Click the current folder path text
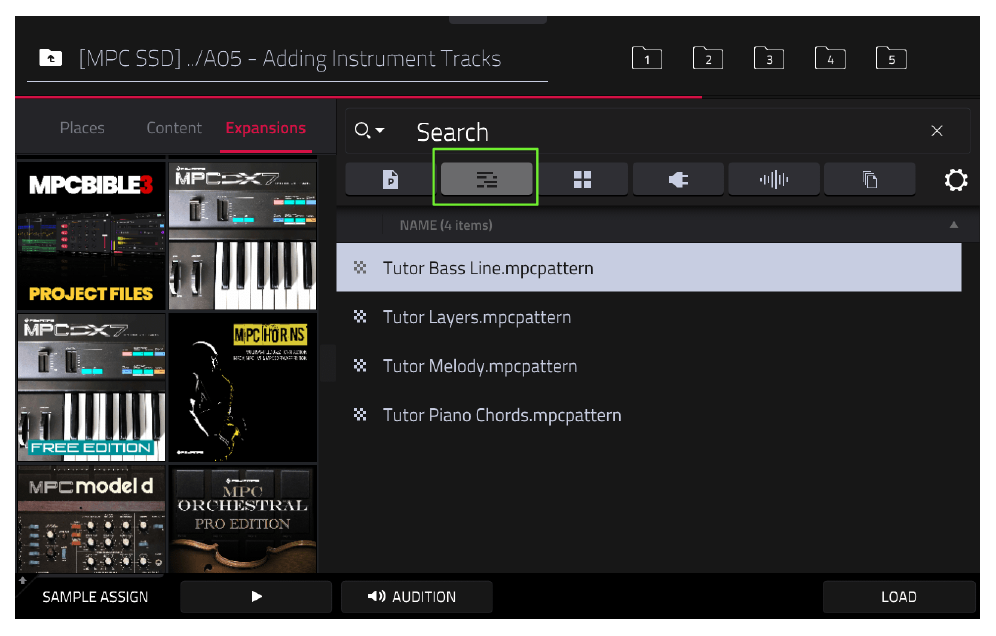Screen dimensions: 996x636 coord(290,58)
